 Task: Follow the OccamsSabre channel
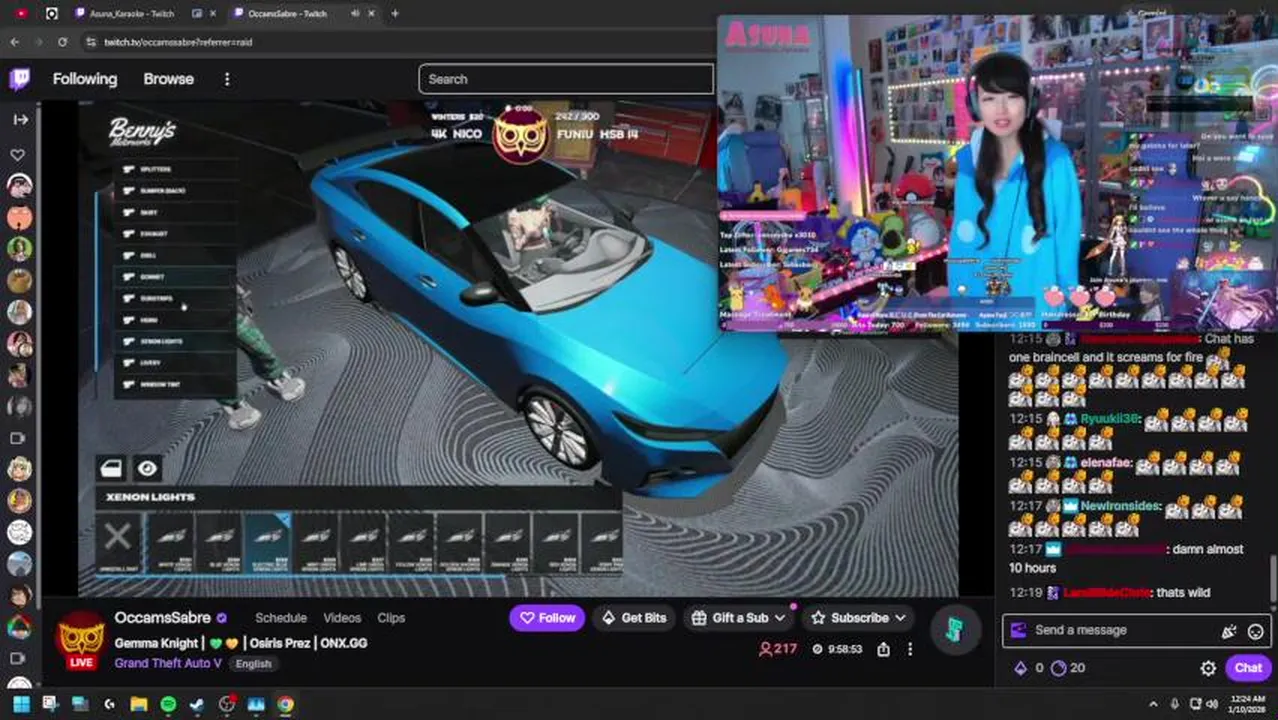click(x=547, y=618)
